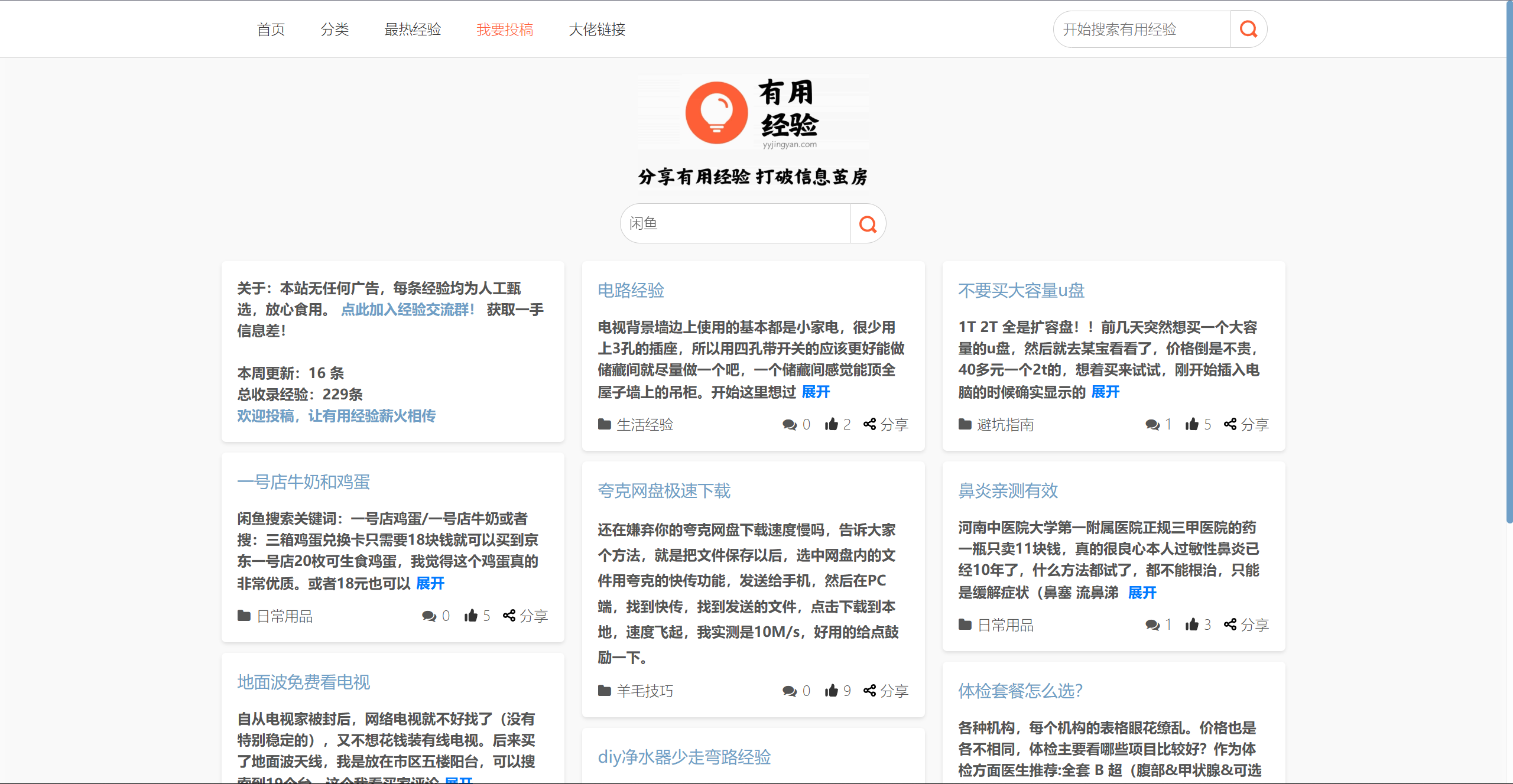This screenshot has height=784, width=1513.
Task: Click share icon on 一号店牛奶和鸡蛋 post
Action: 509,616
